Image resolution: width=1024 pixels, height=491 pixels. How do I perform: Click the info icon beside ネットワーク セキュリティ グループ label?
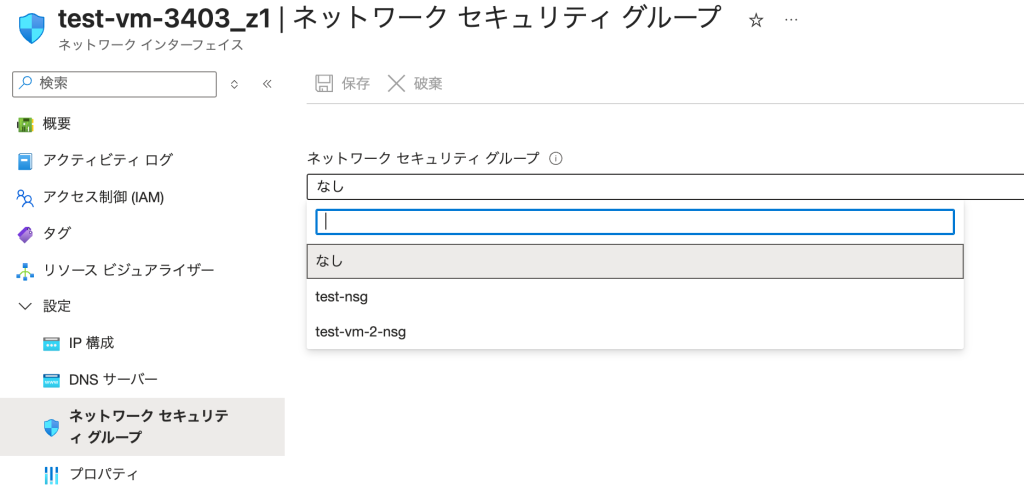[x=556, y=158]
